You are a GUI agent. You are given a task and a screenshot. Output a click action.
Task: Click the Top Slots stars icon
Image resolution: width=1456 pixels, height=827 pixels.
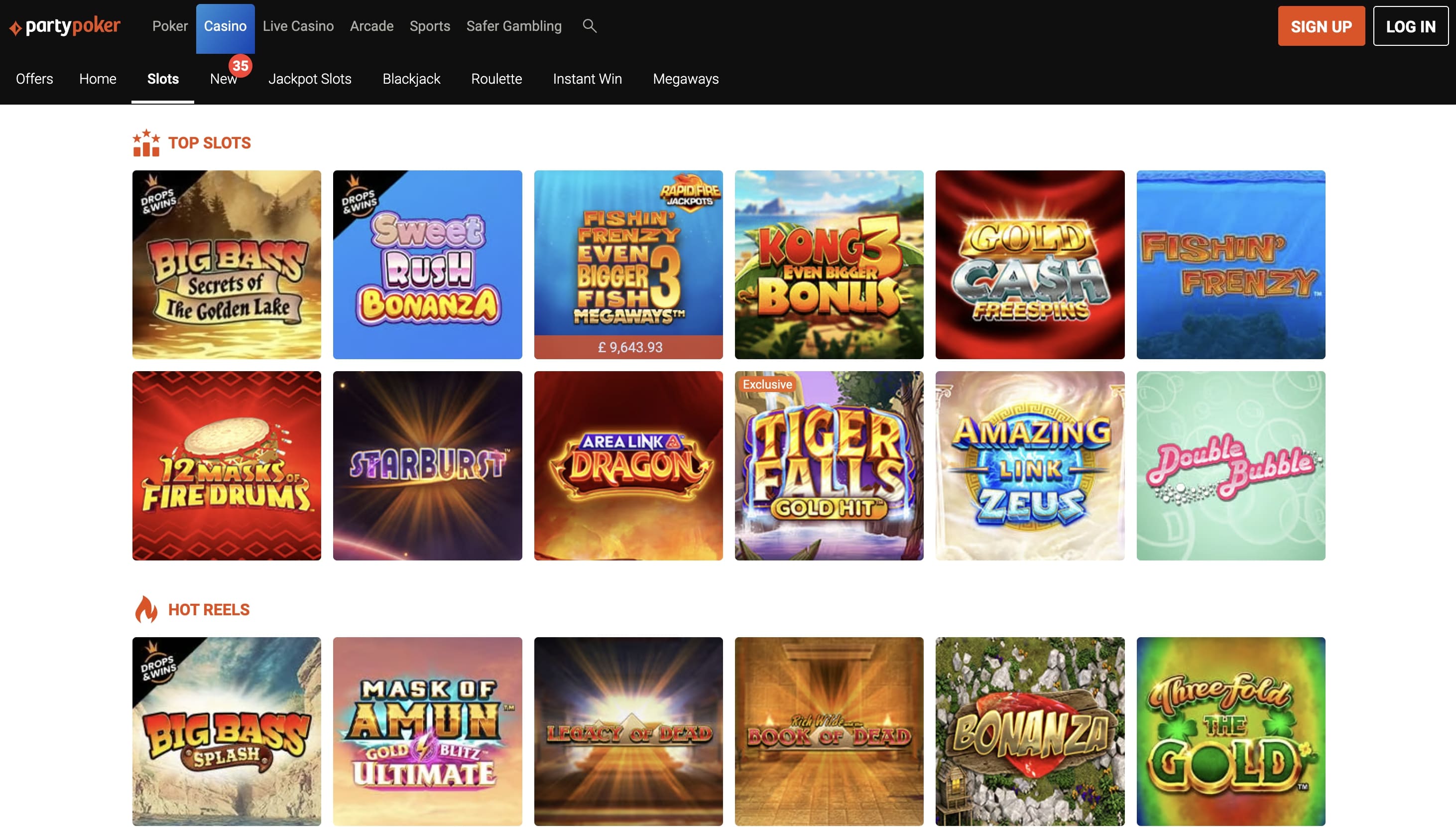pyautogui.click(x=146, y=142)
